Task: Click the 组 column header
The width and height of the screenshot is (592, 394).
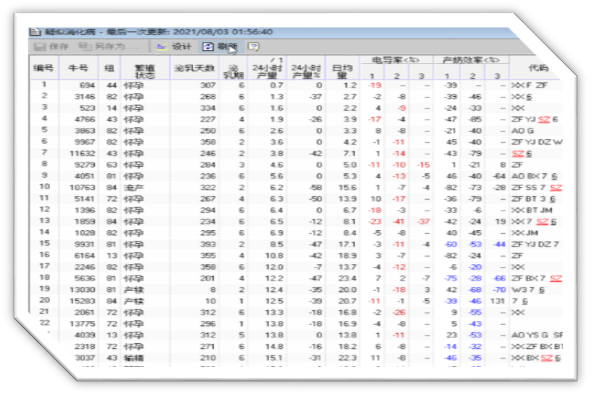Action: tap(109, 68)
